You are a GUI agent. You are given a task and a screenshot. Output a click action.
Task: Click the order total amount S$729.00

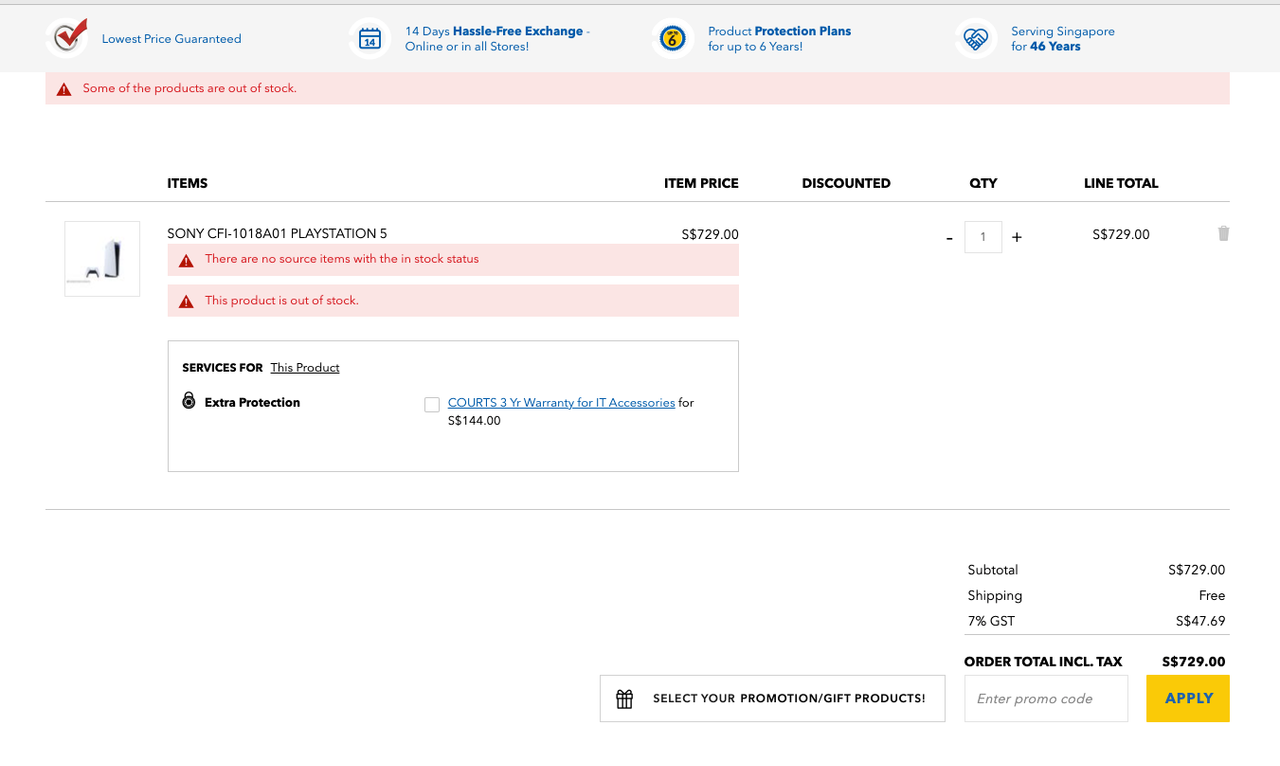(1193, 662)
